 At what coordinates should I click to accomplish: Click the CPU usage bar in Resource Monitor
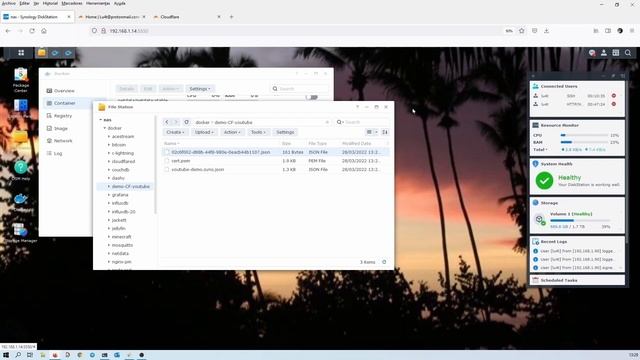584,135
